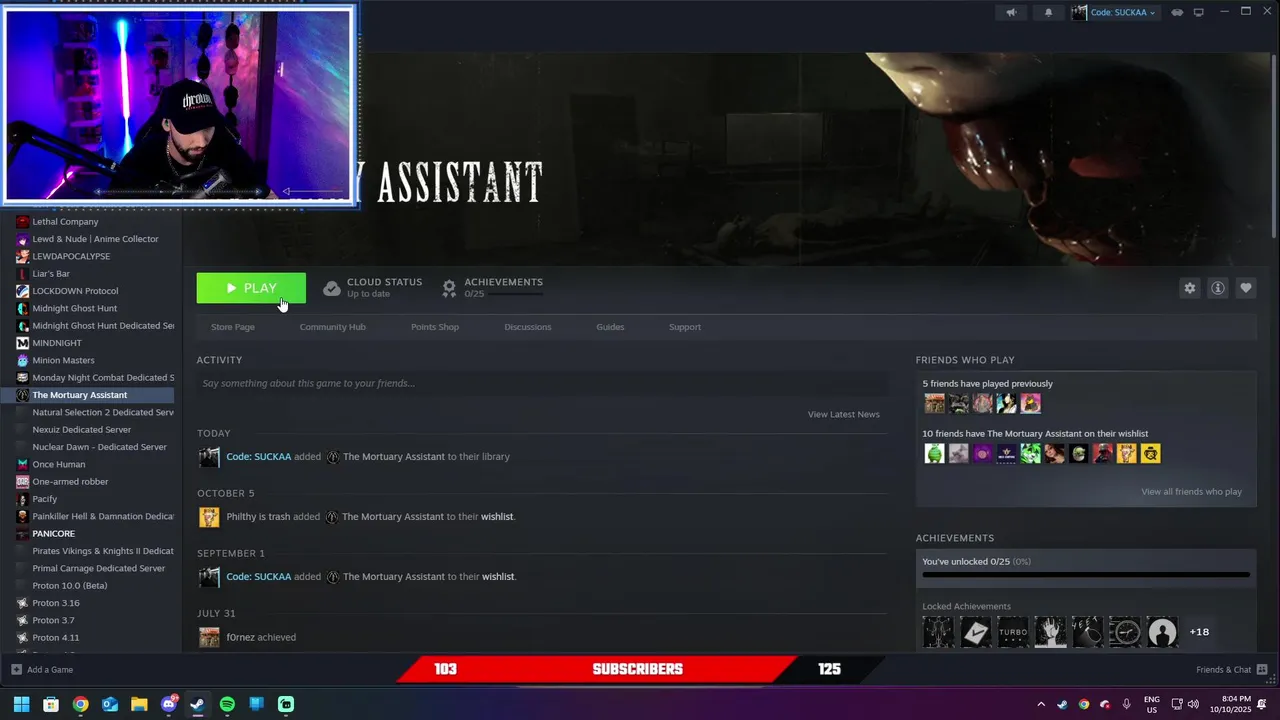
Task: Select MINDNIGHT in the library list
Action: tap(57, 343)
